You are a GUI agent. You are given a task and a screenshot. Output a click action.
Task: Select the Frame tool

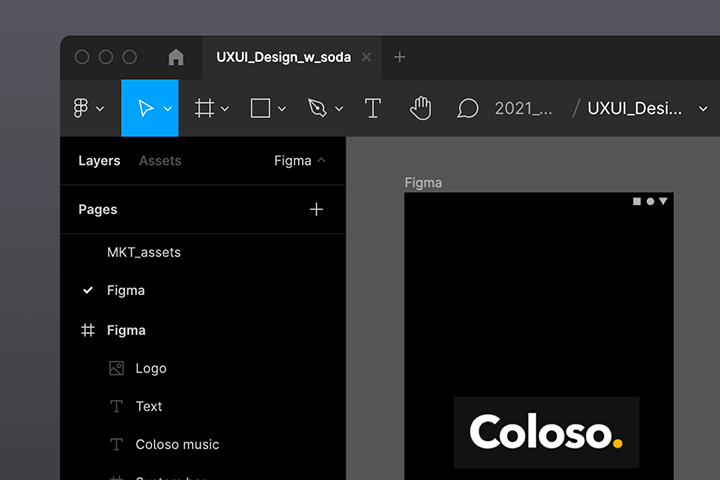tap(204, 108)
